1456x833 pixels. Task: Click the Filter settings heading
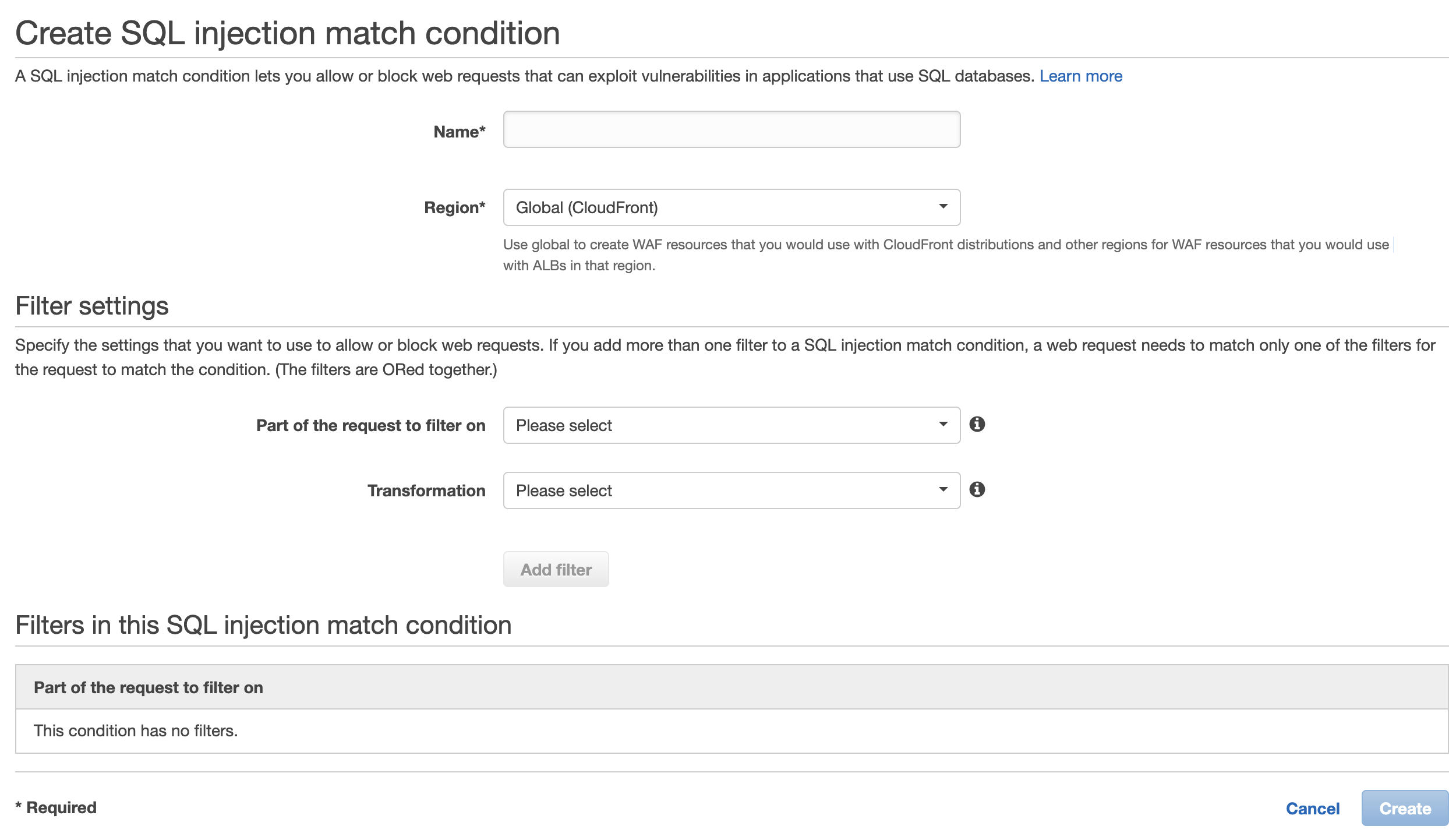click(92, 306)
